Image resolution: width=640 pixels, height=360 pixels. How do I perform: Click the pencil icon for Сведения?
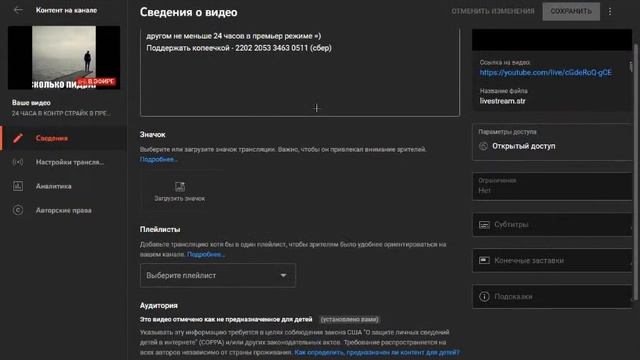pos(18,138)
